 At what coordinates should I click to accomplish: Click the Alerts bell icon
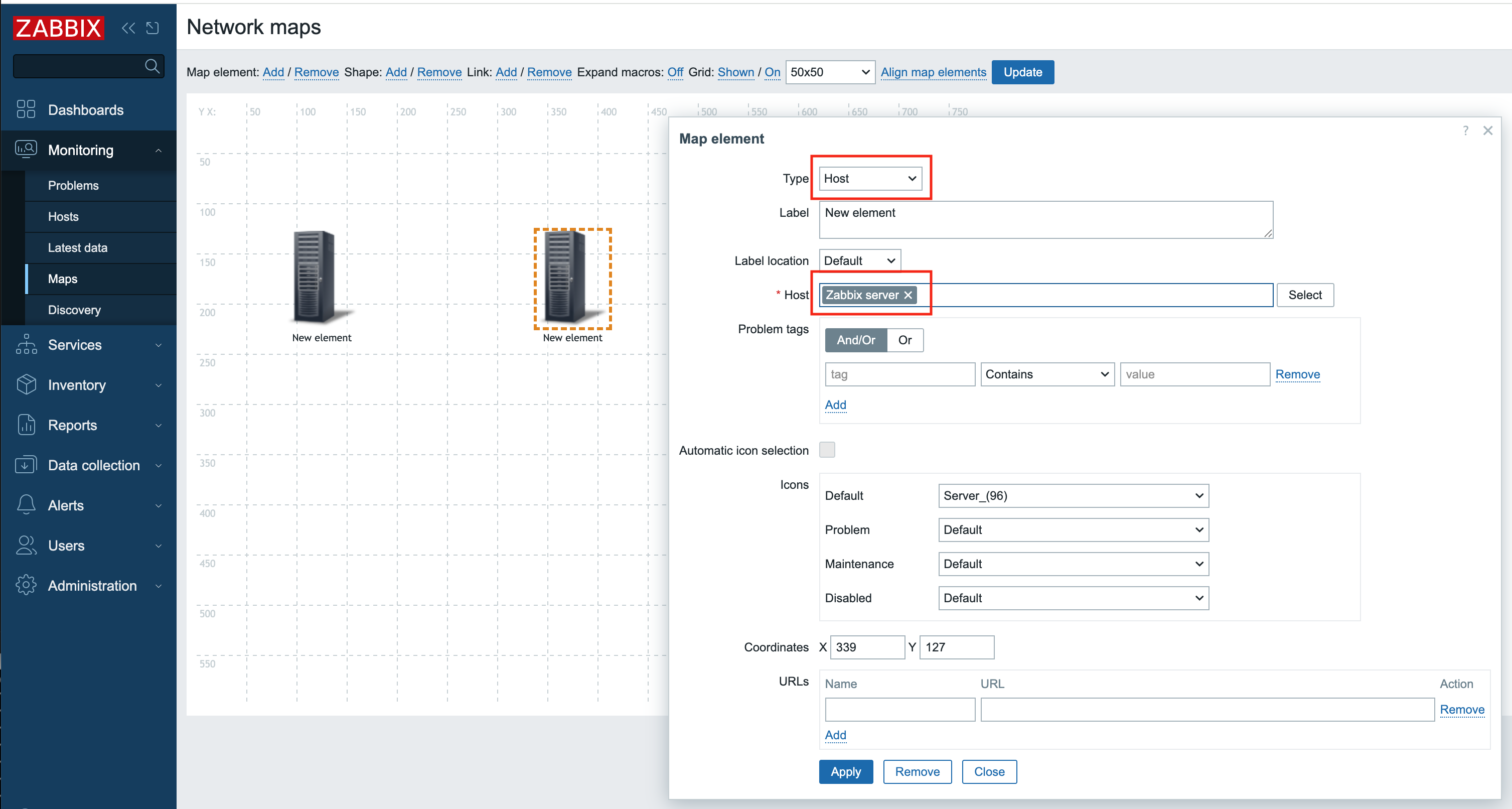(x=26, y=505)
